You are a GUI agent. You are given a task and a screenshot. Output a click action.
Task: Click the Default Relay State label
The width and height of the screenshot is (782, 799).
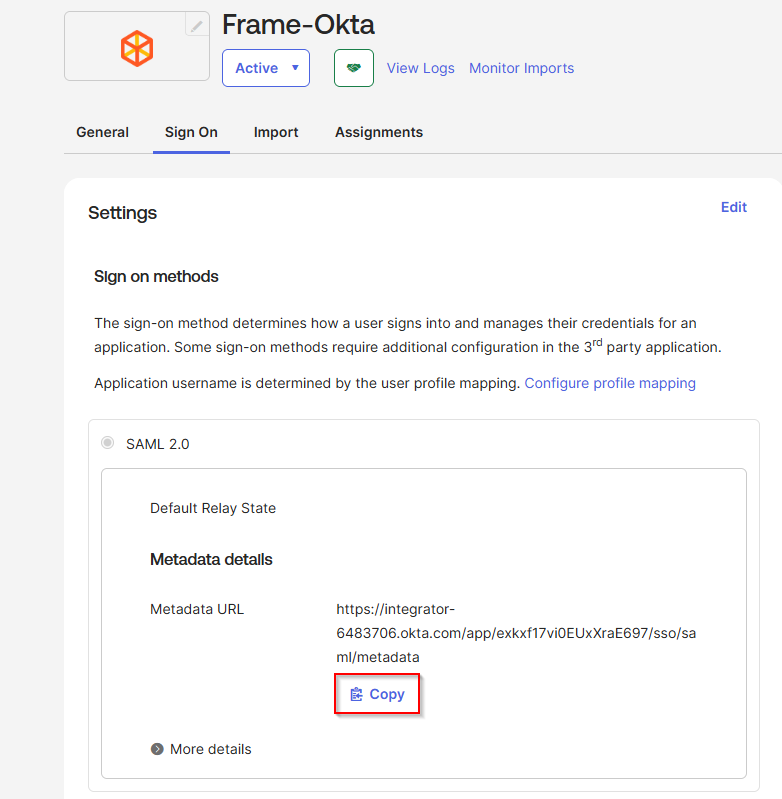[x=213, y=508]
